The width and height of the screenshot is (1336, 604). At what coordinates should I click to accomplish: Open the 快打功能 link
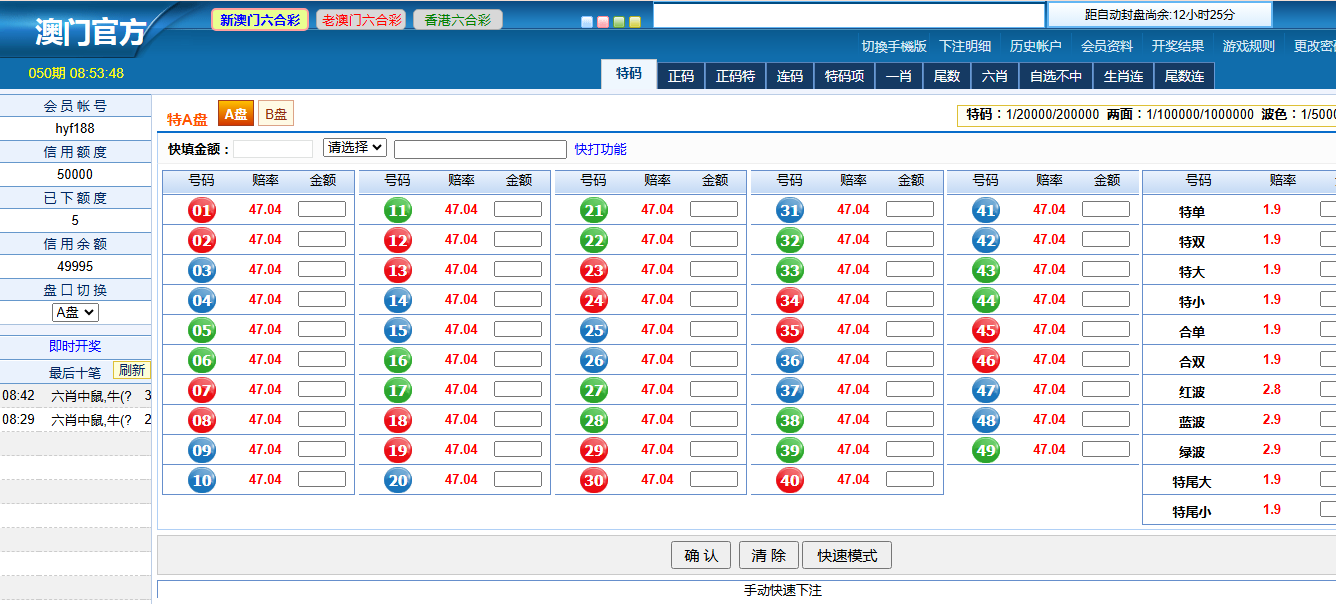602,148
